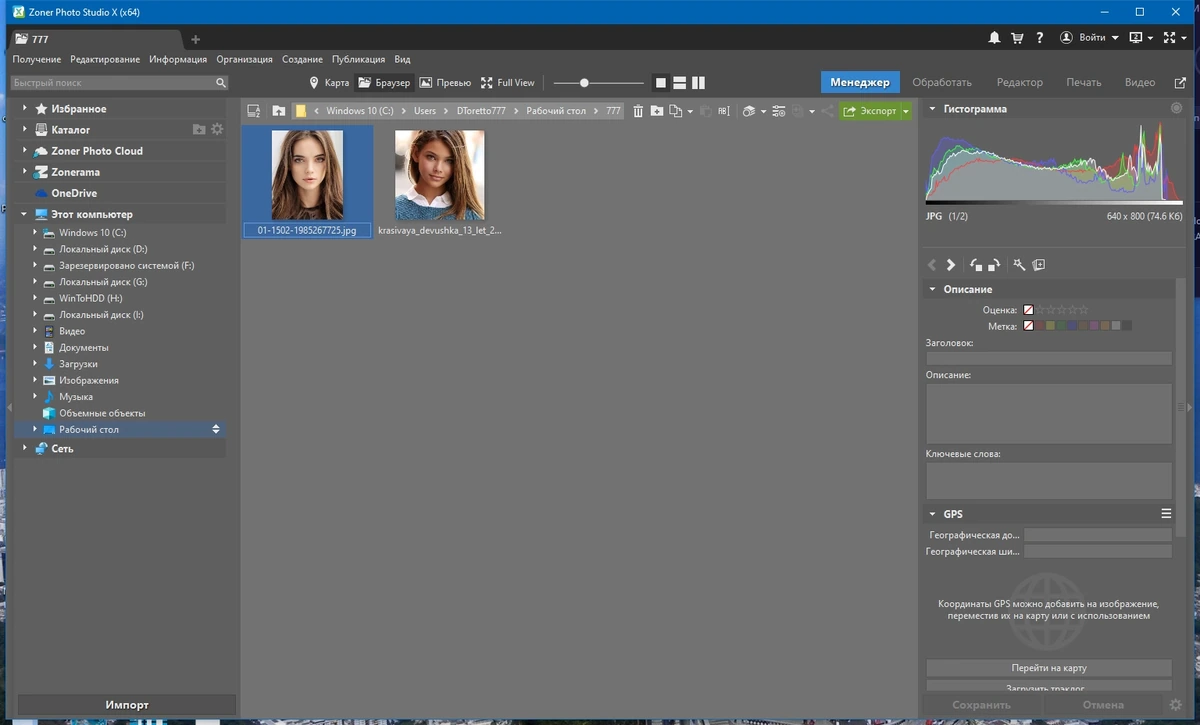Switch to the Редактор tab
1200x725 pixels.
[x=1019, y=82]
